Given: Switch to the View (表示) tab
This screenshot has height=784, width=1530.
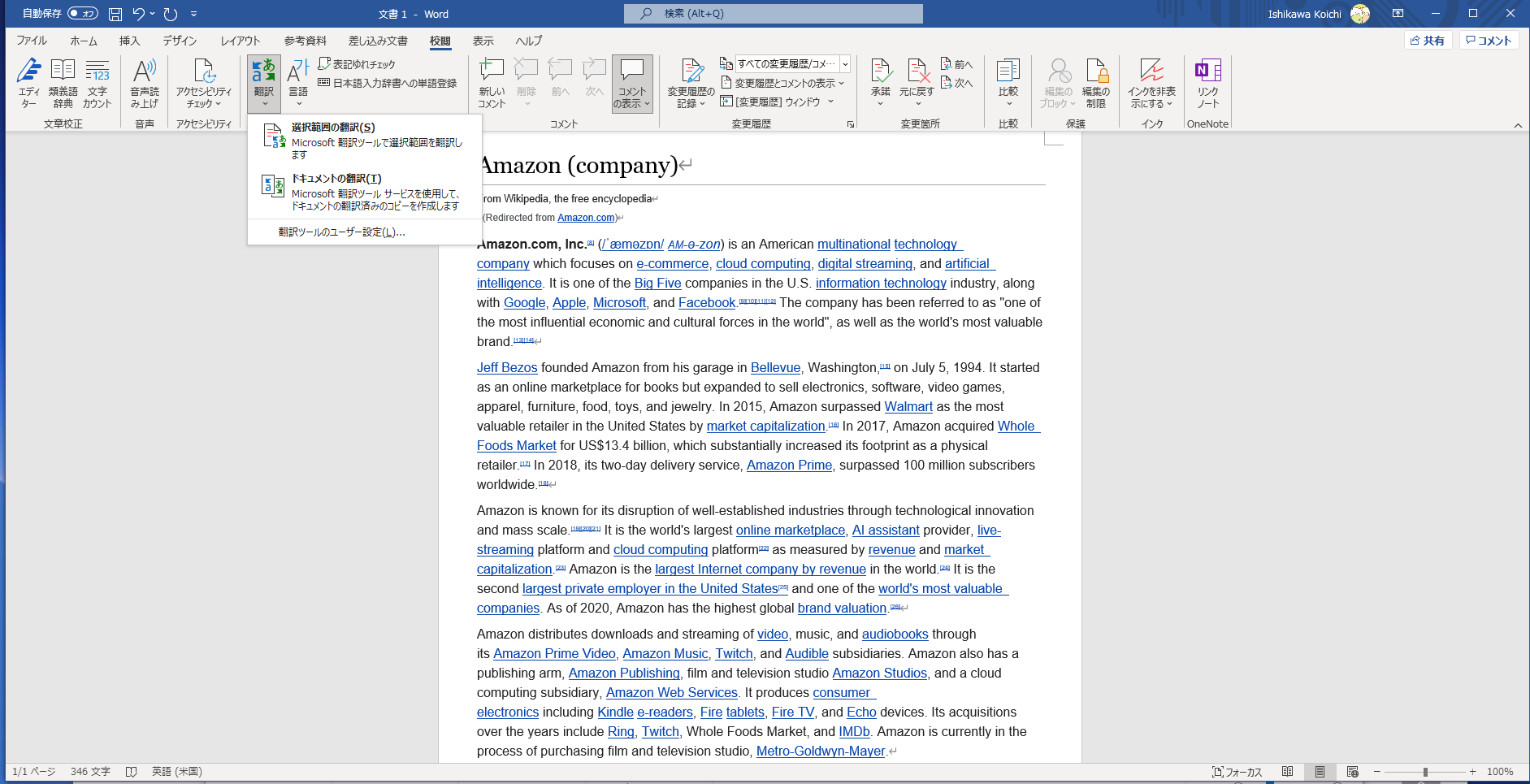Looking at the screenshot, I should [x=483, y=41].
